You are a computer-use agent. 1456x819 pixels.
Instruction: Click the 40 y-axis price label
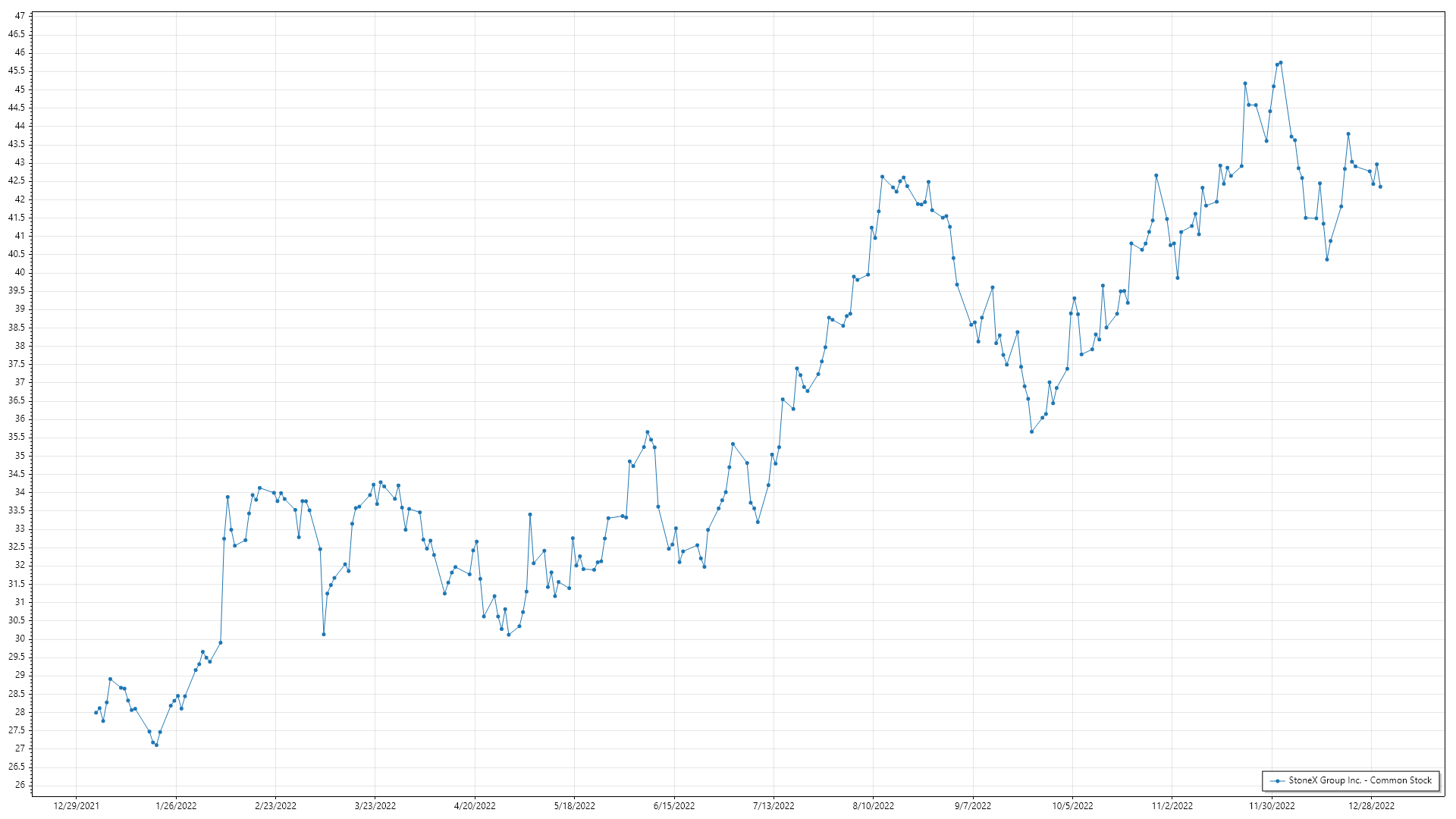[x=20, y=272]
